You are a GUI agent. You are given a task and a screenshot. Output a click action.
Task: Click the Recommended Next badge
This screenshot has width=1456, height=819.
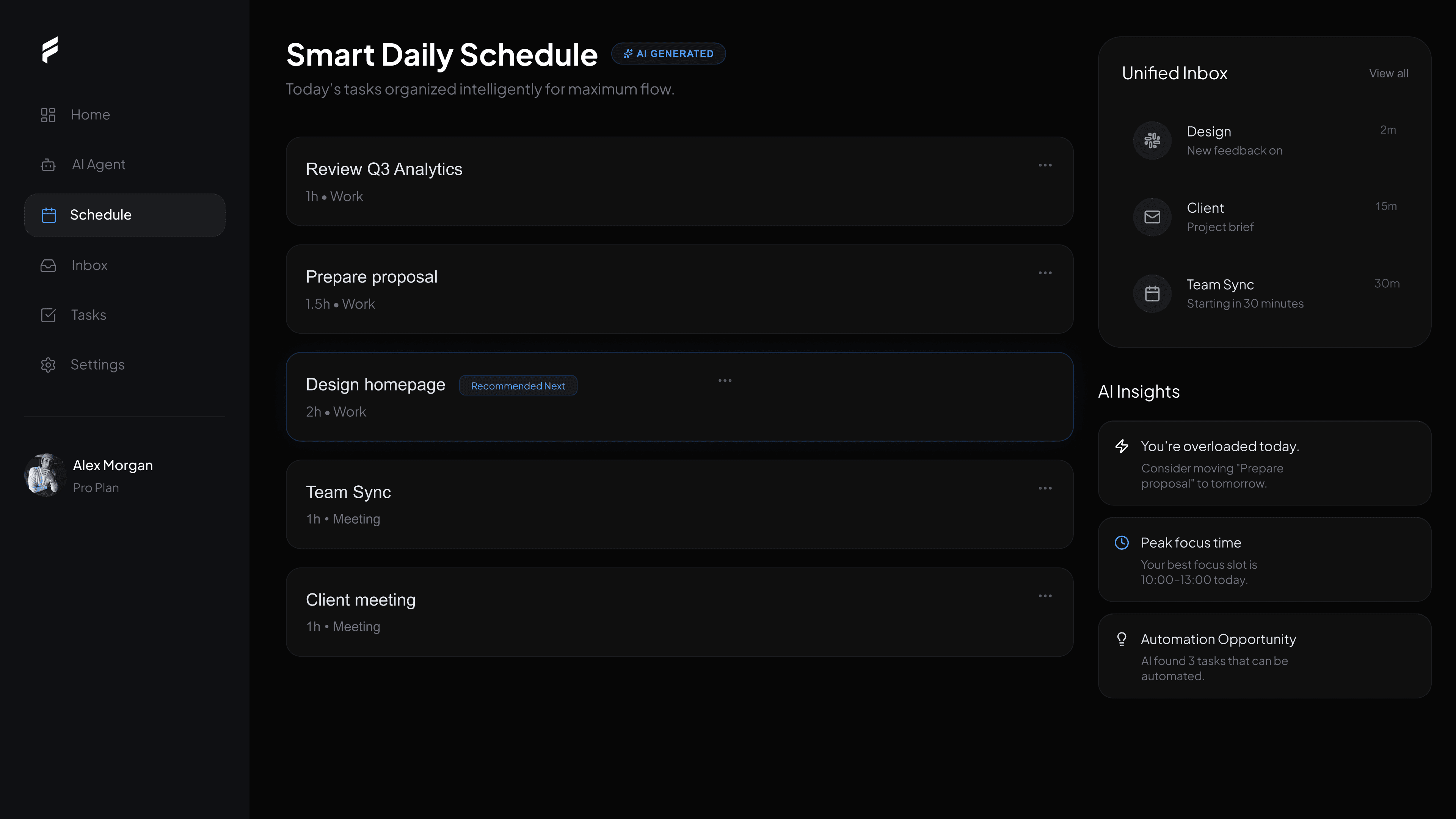(518, 386)
